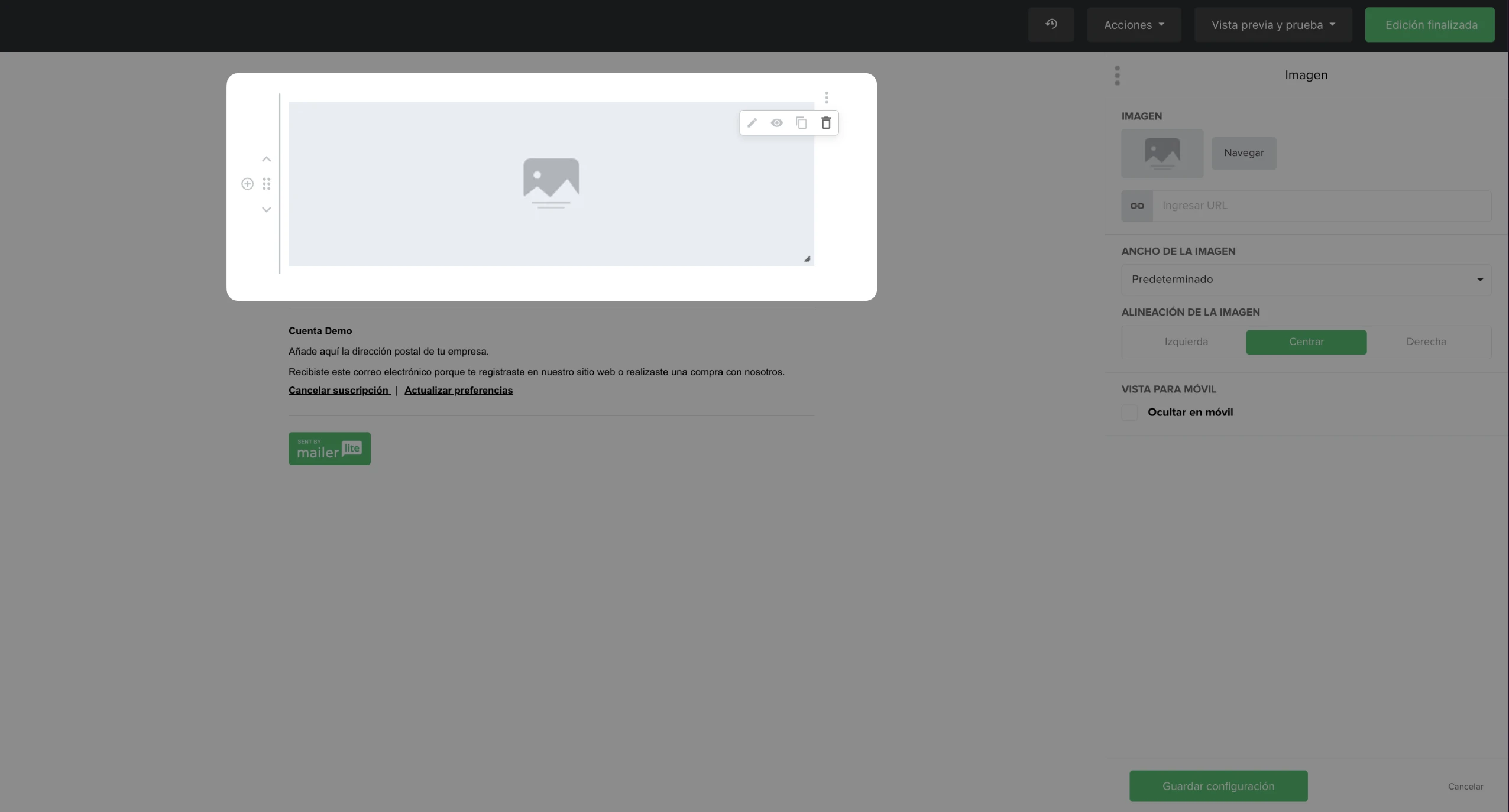
Task: Expand Vista previa y prueba dropdown
Action: [1273, 25]
